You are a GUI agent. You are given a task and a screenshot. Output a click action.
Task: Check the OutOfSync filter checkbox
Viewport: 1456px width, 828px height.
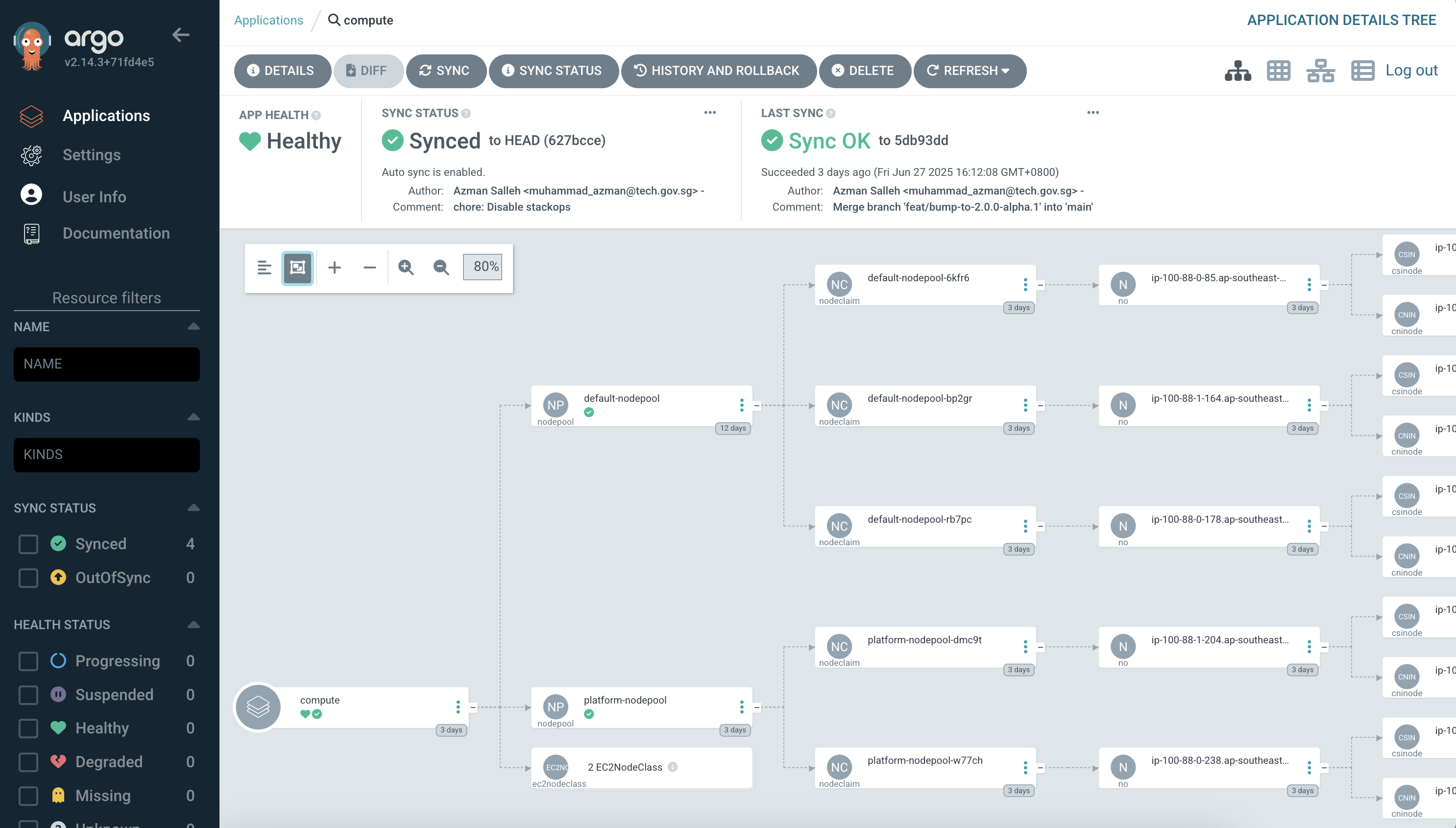click(x=28, y=578)
